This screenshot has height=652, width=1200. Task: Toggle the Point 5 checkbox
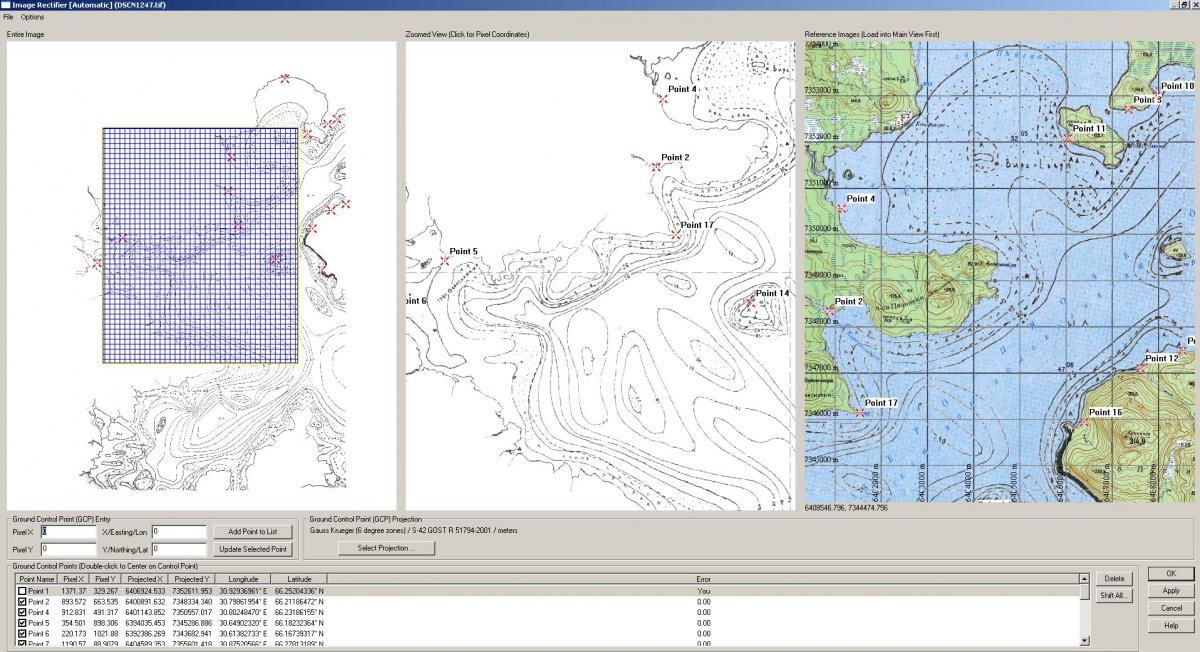(x=22, y=623)
